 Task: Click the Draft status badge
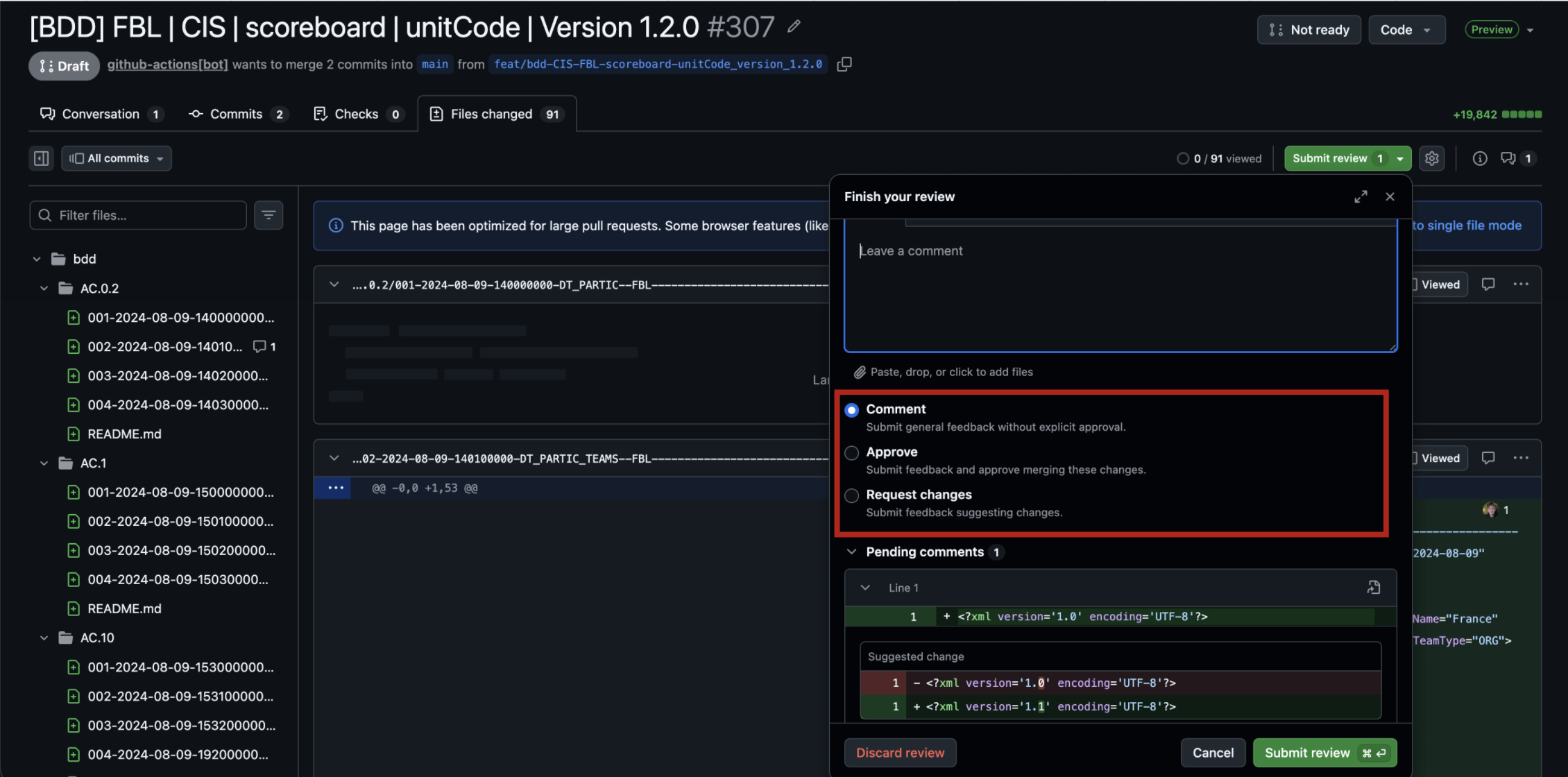point(64,66)
